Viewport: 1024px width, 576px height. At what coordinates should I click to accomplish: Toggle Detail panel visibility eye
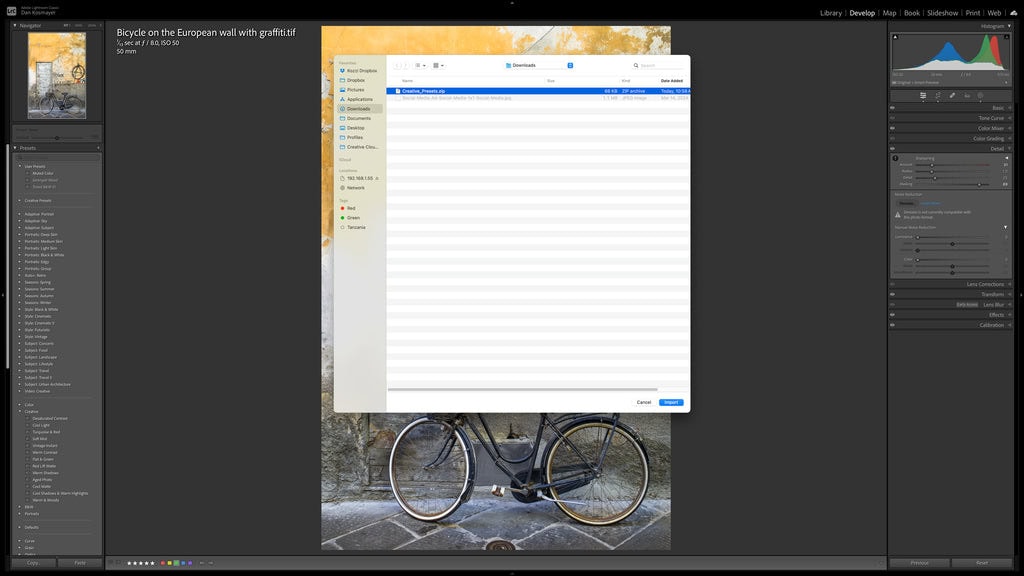point(893,148)
